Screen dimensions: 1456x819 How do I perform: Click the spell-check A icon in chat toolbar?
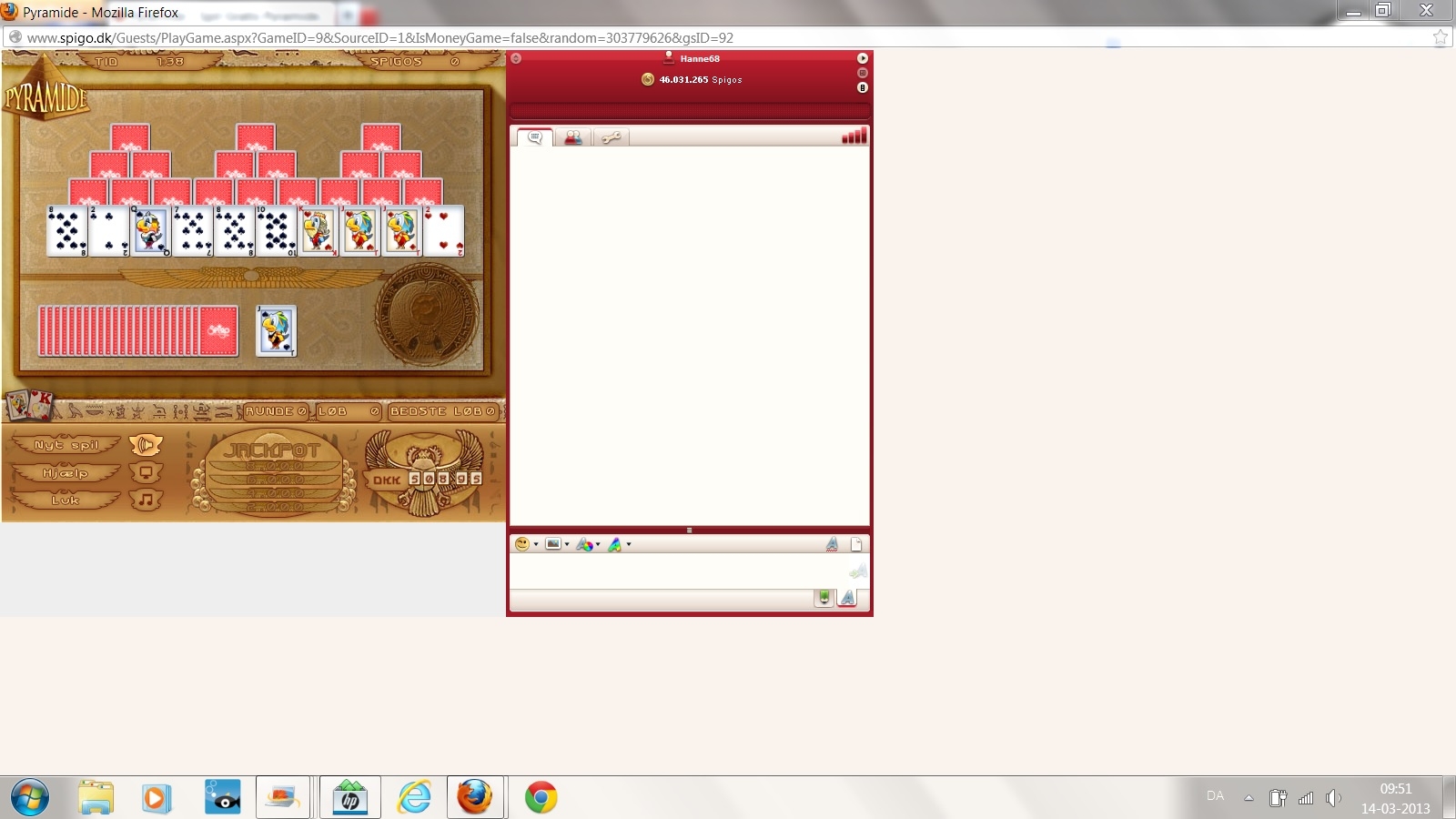pyautogui.click(x=832, y=544)
